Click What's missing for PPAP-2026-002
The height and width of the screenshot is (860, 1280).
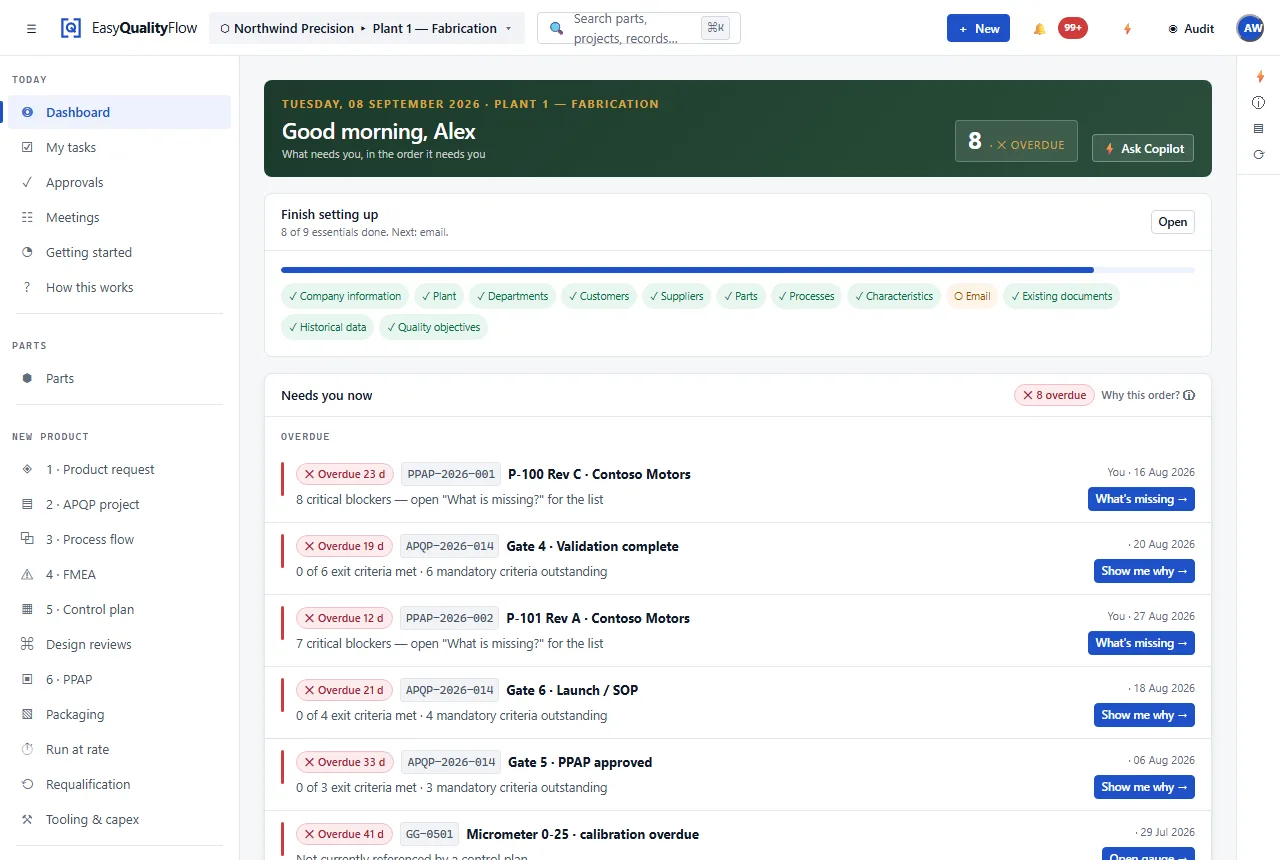click(x=1141, y=643)
